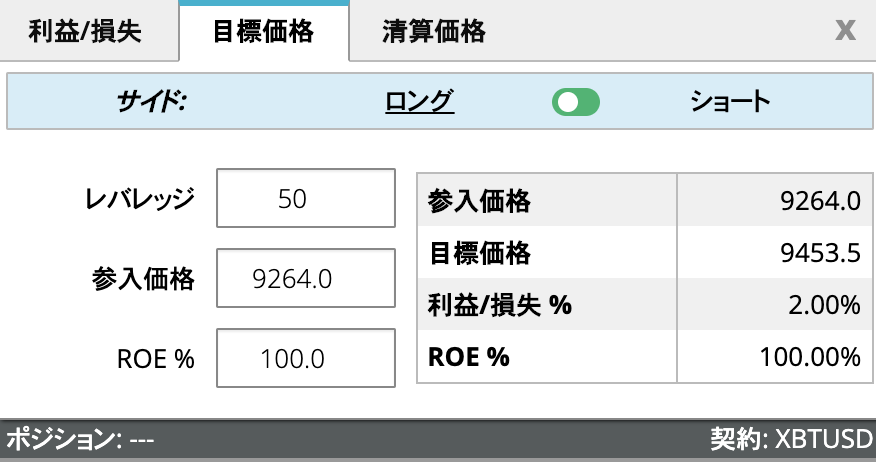
Task: Focus the レバレッジ input showing 50
Action: point(292,199)
